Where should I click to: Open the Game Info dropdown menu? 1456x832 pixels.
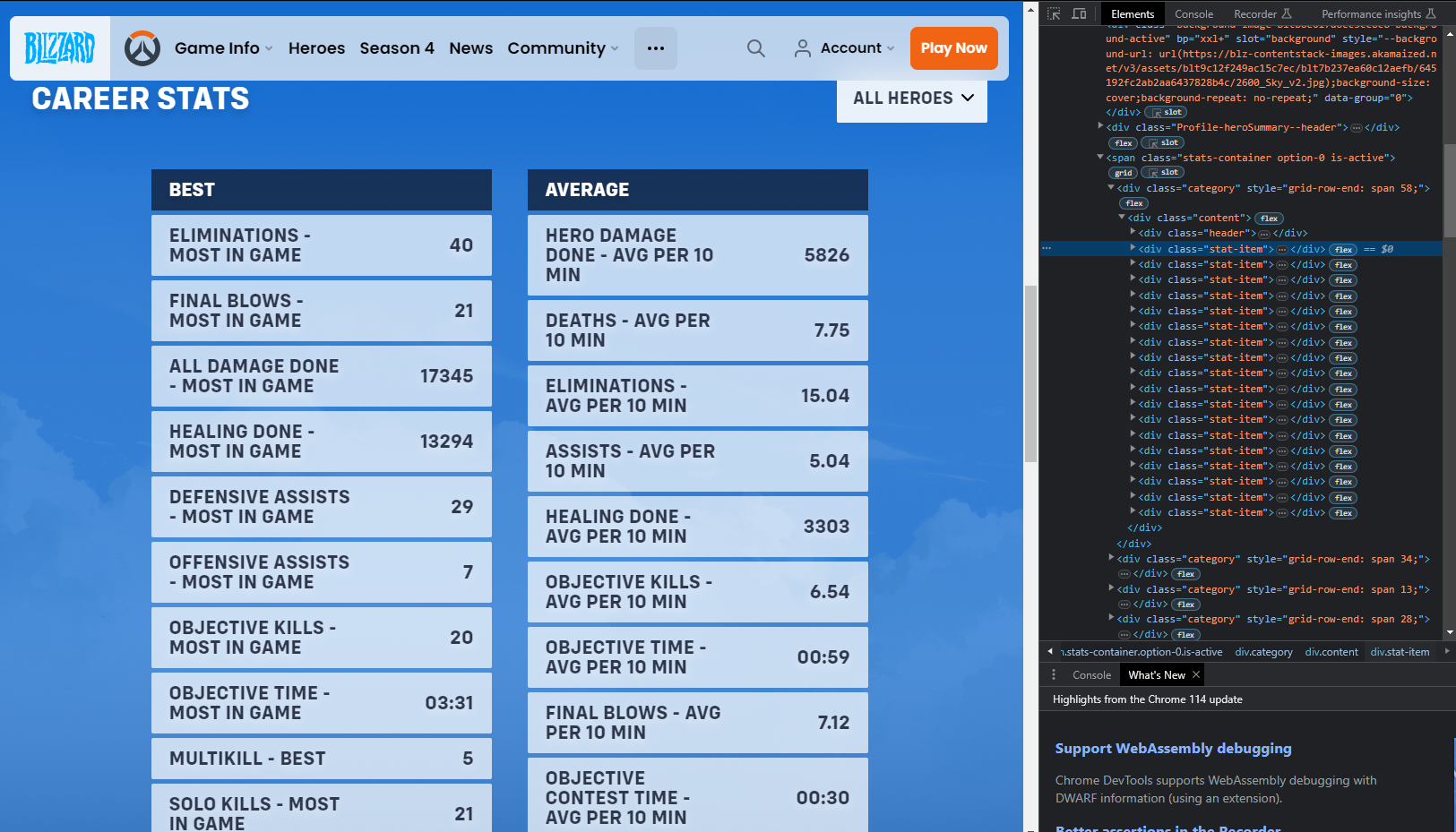tap(218, 48)
